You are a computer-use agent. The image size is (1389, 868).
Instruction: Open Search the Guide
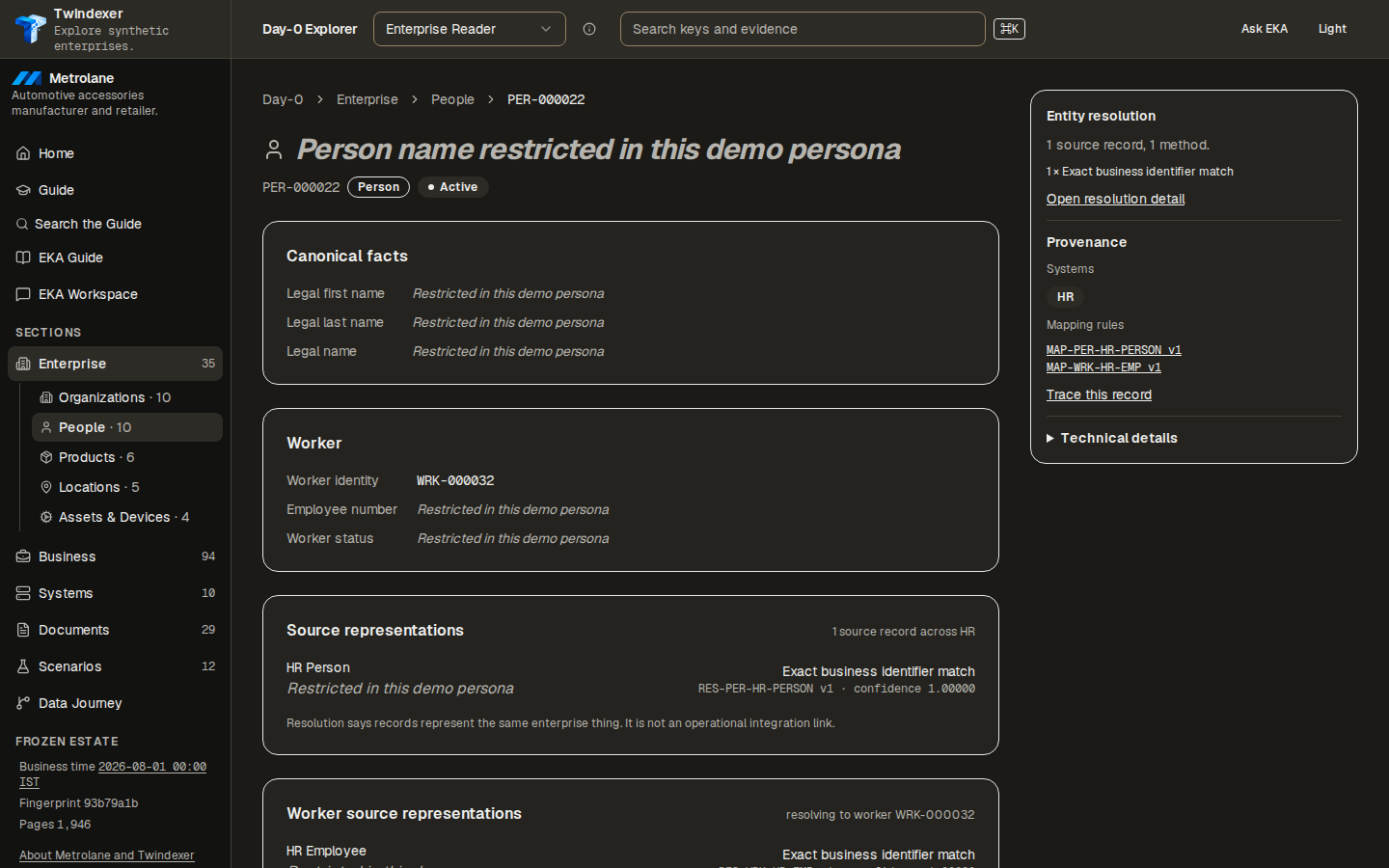115,224
